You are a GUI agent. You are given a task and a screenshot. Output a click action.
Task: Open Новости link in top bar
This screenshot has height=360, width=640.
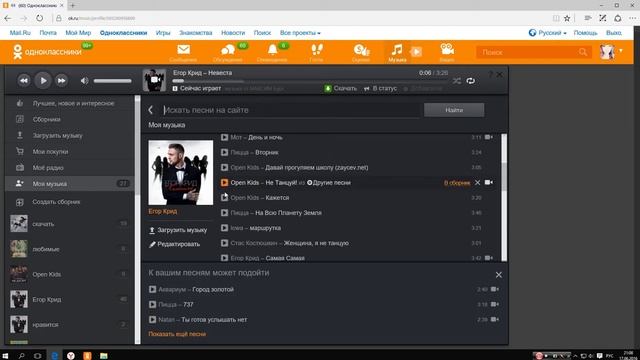pos(233,33)
